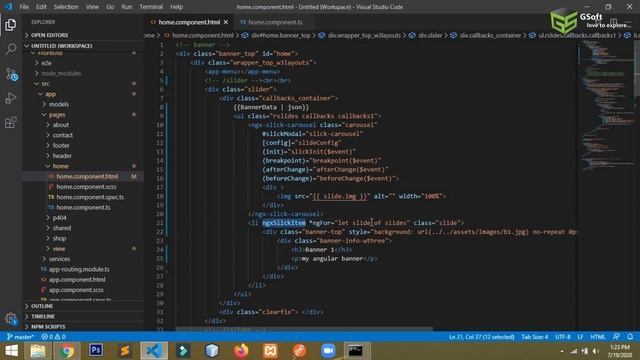Collapse the pages folder
Viewport: 640px width, 360px height.
tap(57, 115)
